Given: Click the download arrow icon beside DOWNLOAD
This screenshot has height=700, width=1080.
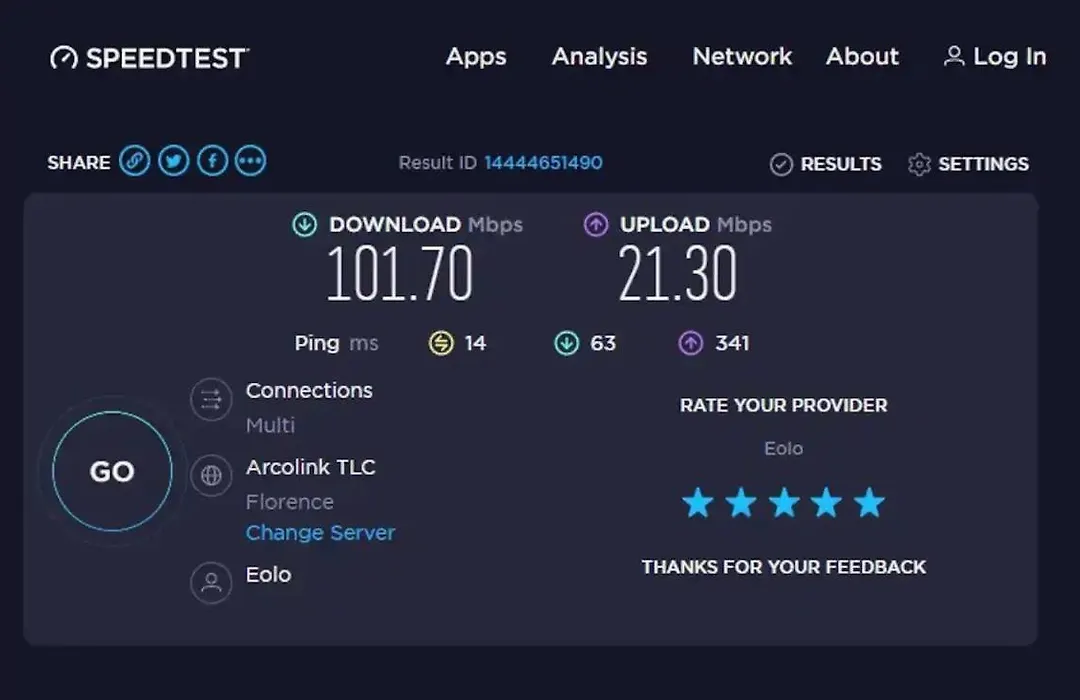Looking at the screenshot, I should 304,225.
